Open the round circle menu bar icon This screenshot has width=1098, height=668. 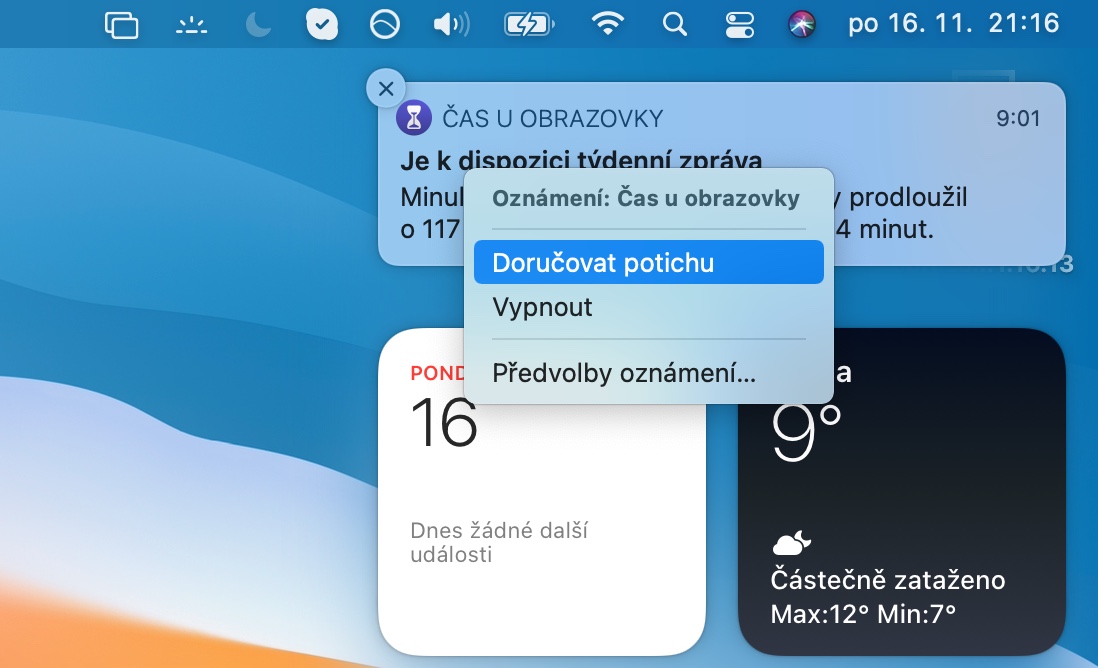(384, 25)
